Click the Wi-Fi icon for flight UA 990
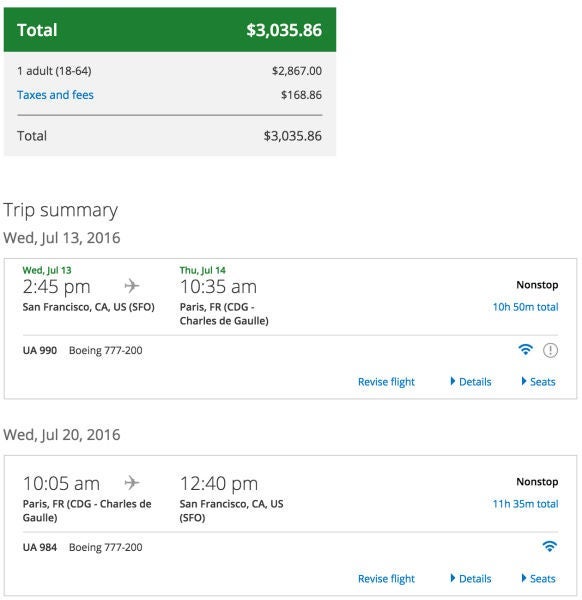Screen dimensions: 582x600 click(x=525, y=350)
